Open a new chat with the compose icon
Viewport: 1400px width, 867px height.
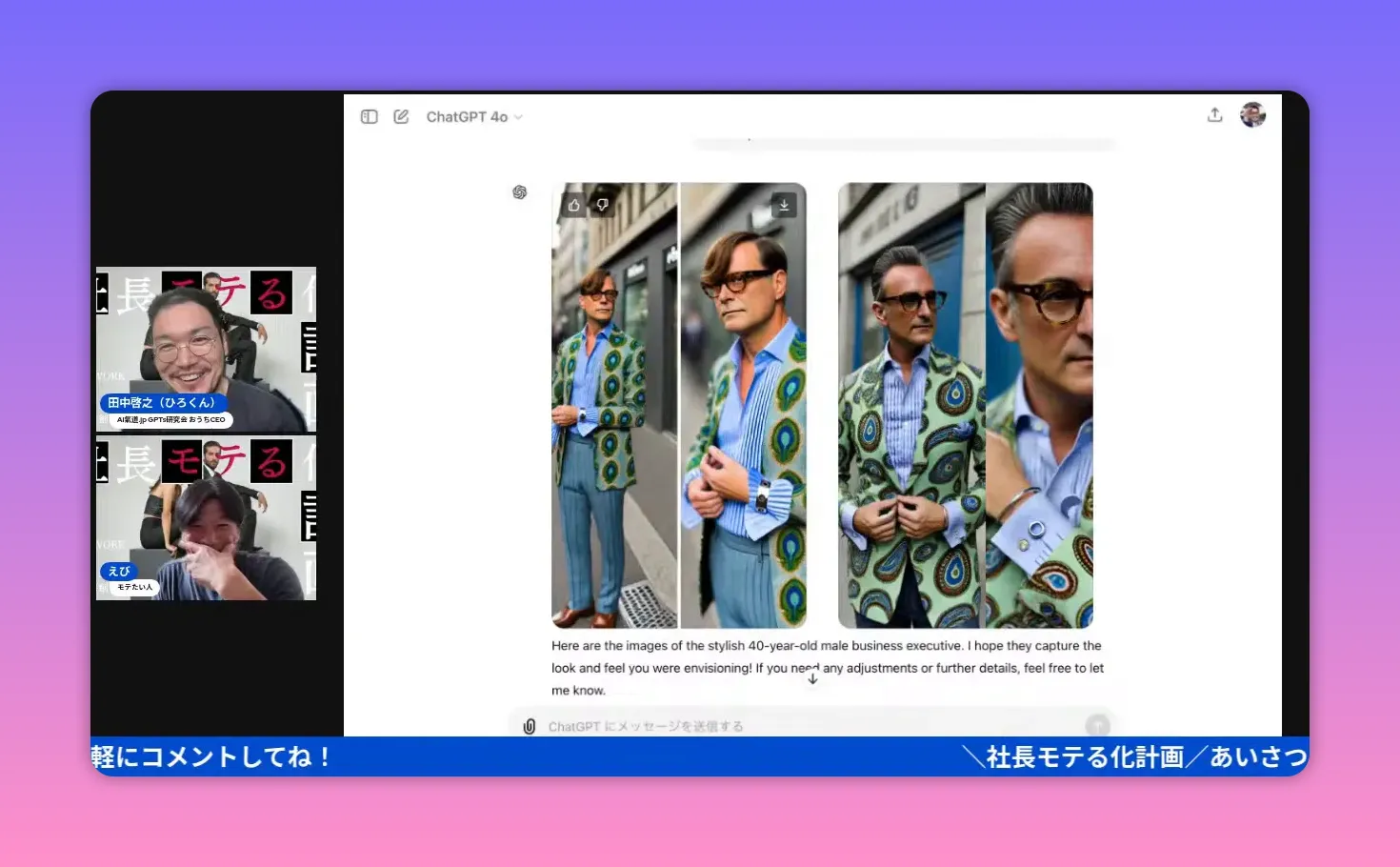point(401,115)
